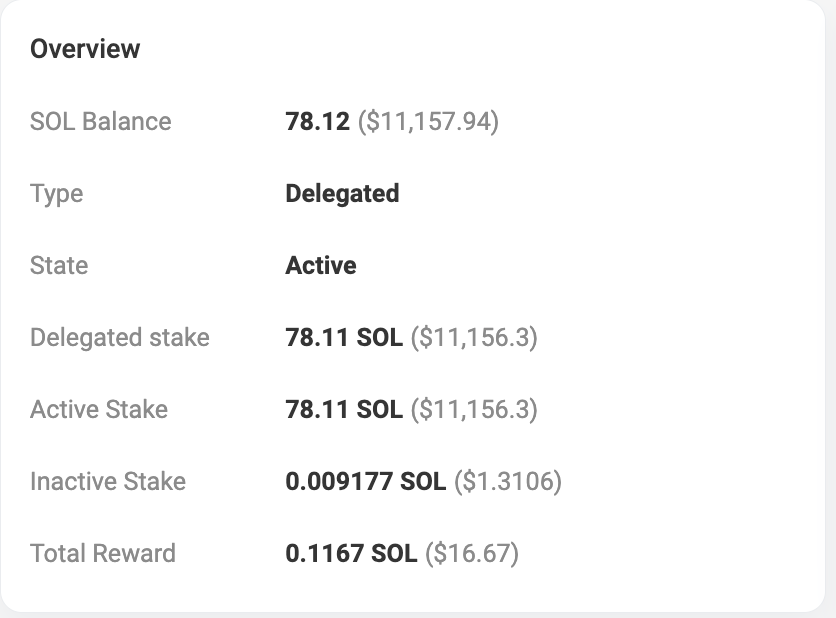Click the Delegated stake 78.11 SOL value
Screen dimensions: 836x618
[344, 338]
